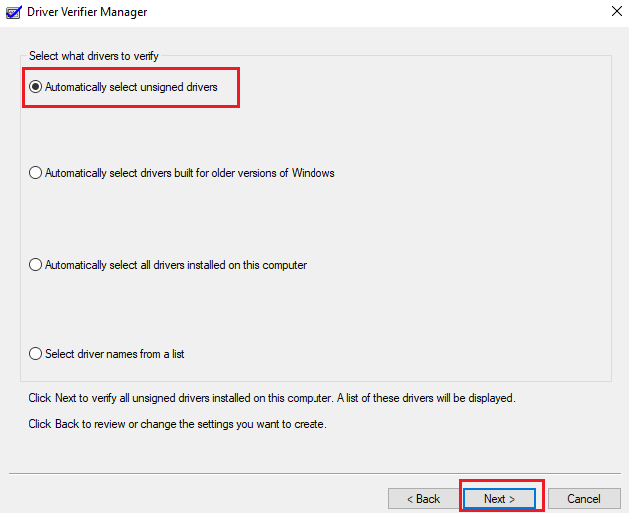629x513 pixels.
Task: Click the "Click Back to review or change" text
Action: click(x=177, y=424)
